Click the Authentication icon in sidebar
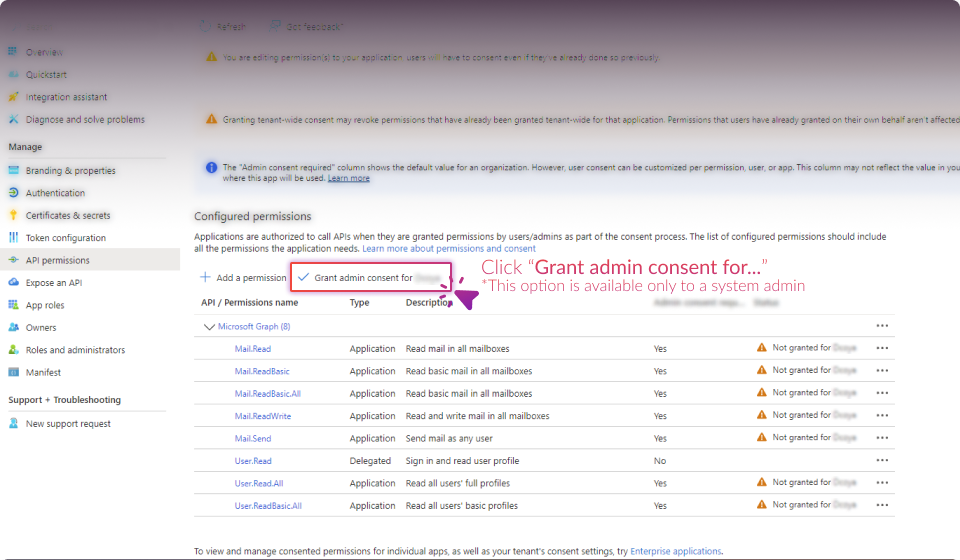The width and height of the screenshot is (960, 560). pos(13,193)
